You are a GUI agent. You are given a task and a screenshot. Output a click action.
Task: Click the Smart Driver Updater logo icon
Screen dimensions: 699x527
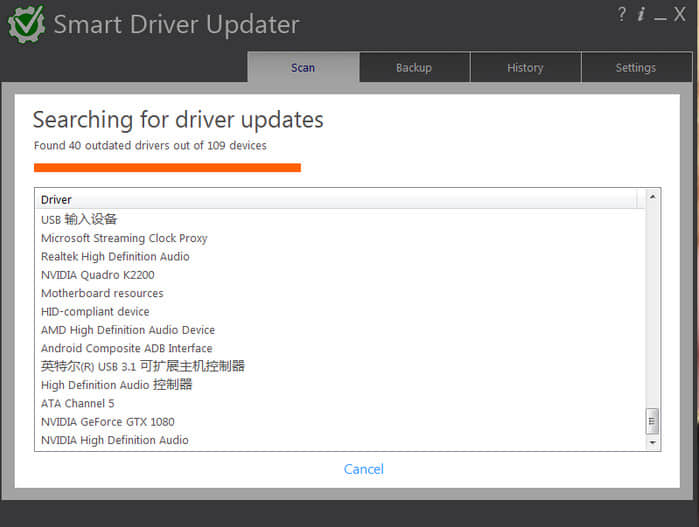[x=26, y=24]
